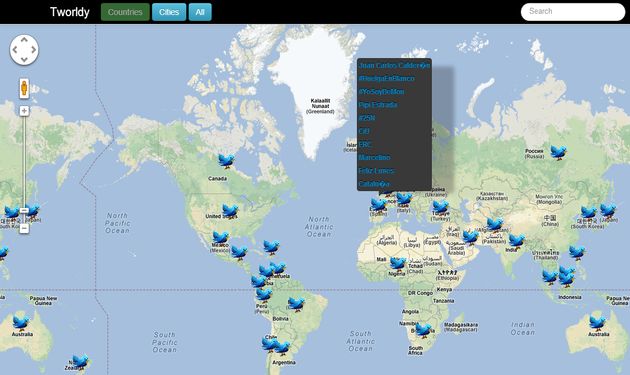This screenshot has height=375, width=630.
Task: Zoom out with the minus button
Action: click(x=24, y=229)
